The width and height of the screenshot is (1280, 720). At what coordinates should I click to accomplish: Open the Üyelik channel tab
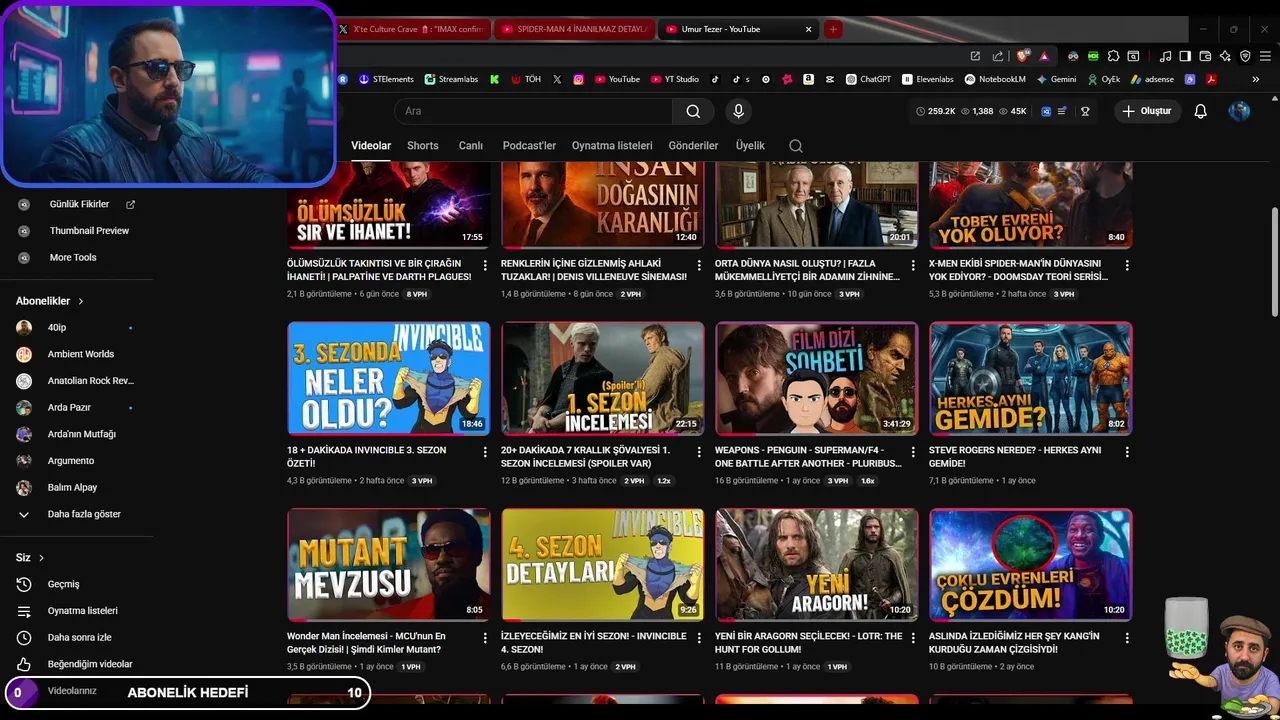pyautogui.click(x=750, y=146)
